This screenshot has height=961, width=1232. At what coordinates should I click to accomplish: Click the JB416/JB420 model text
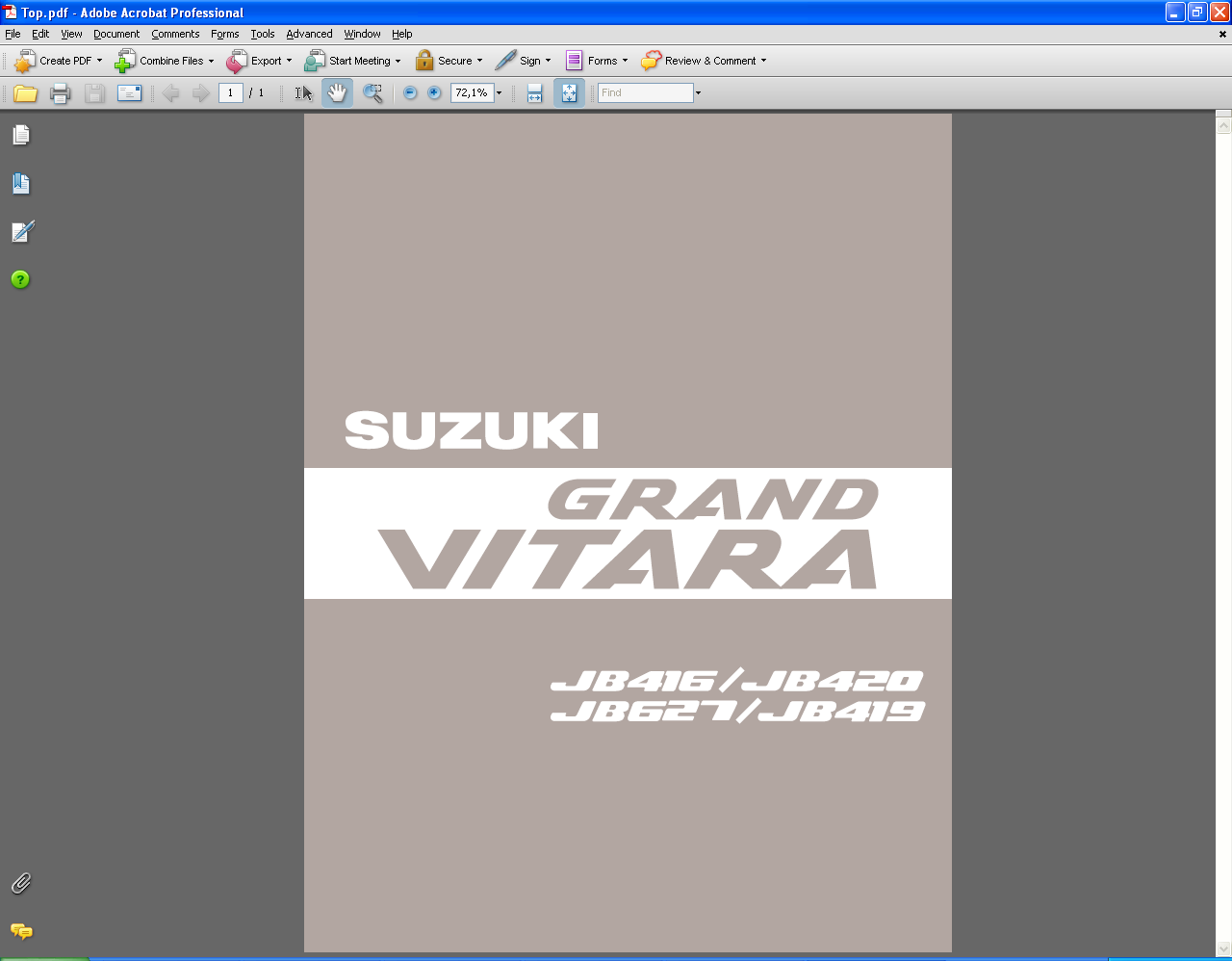tap(737, 681)
